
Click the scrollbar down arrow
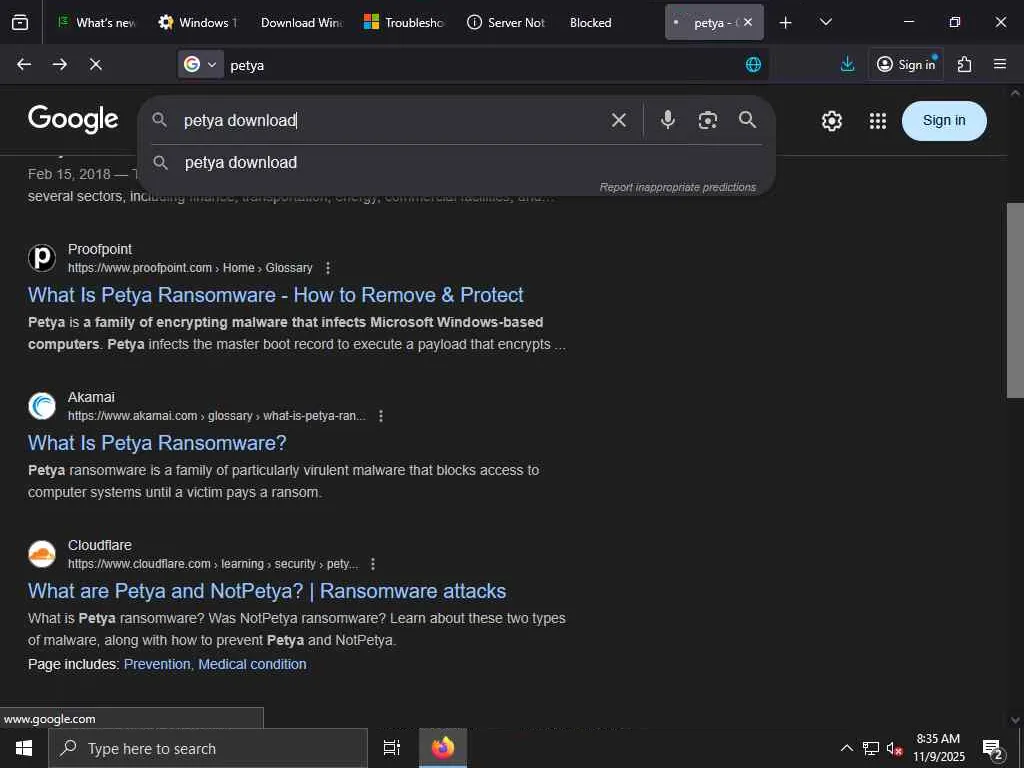point(1015,720)
